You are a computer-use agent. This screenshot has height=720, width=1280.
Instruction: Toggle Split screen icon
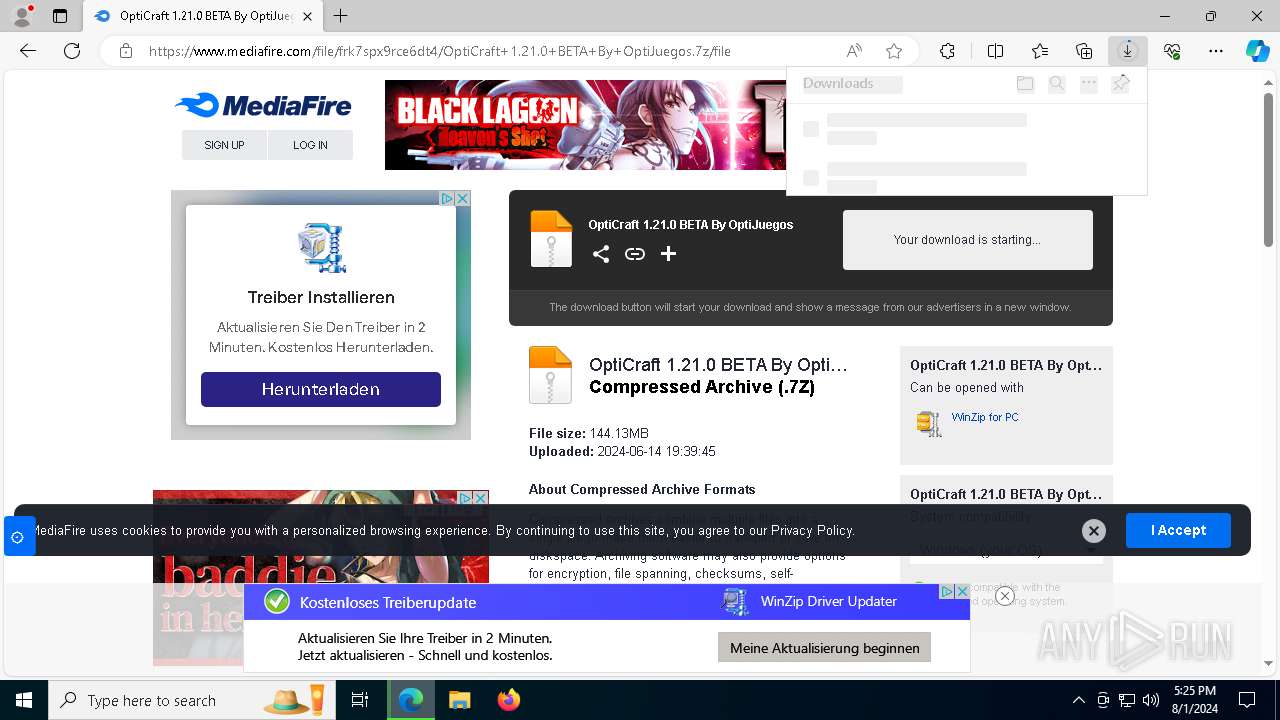click(995, 51)
